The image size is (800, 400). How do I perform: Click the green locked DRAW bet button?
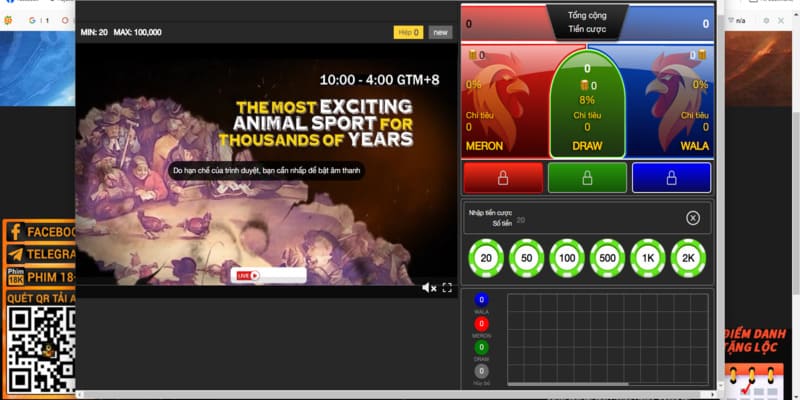[587, 178]
